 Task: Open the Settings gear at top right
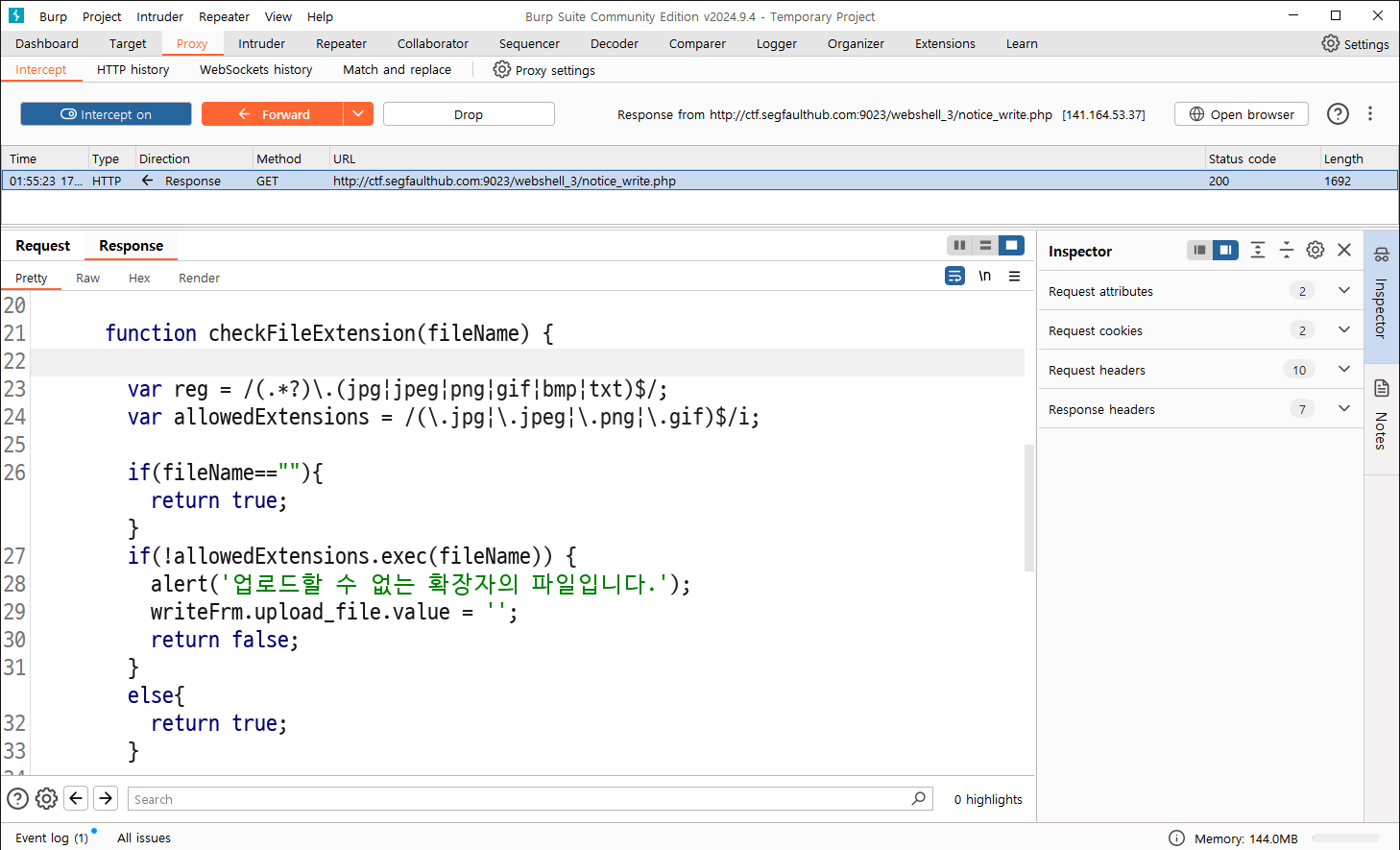(x=1355, y=43)
